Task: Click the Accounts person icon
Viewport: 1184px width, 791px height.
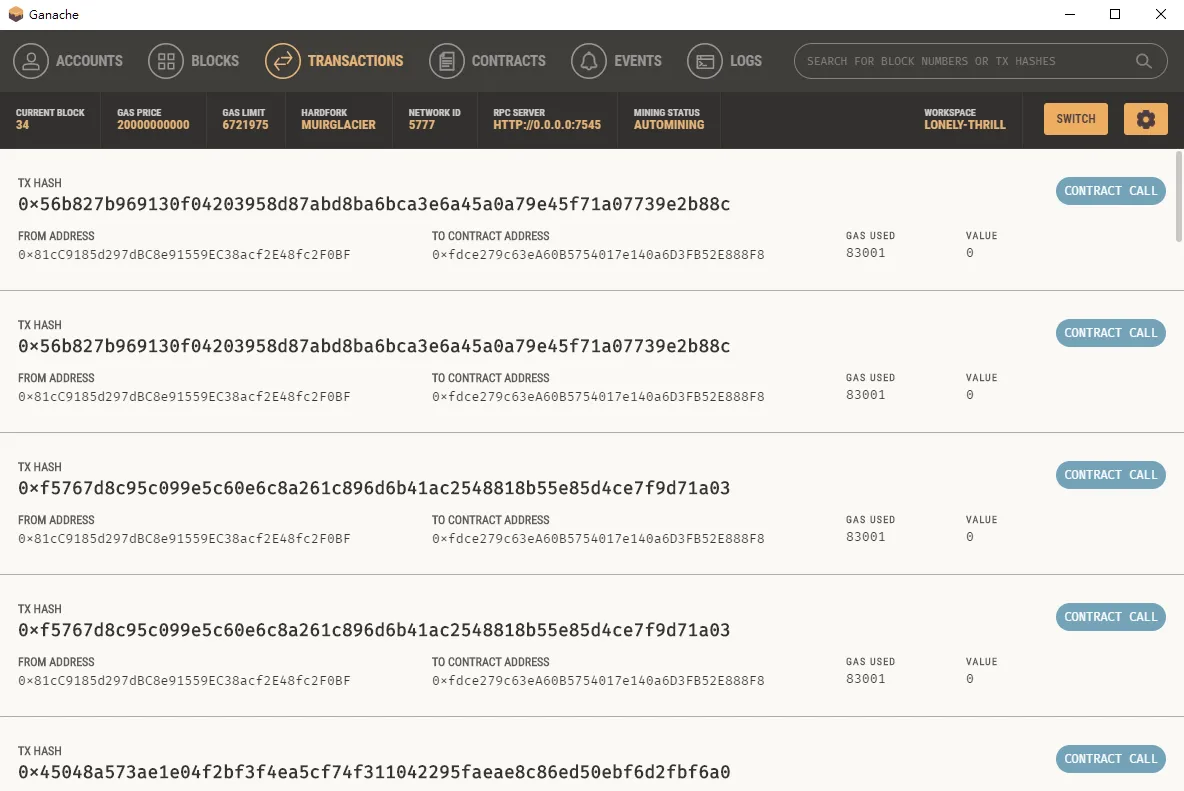Action: [31, 61]
